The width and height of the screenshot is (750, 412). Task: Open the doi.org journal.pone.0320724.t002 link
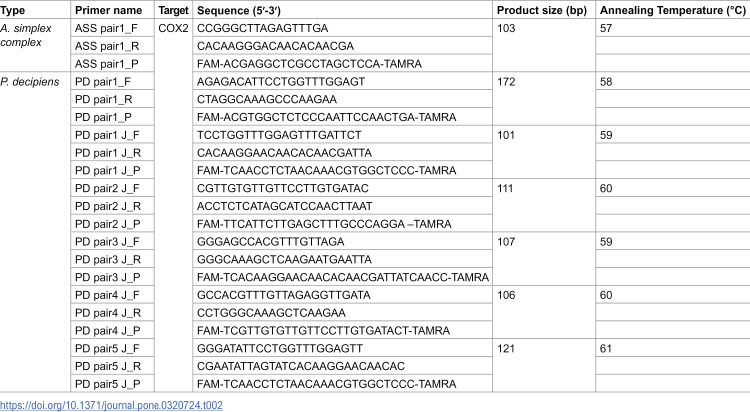(x=111, y=405)
